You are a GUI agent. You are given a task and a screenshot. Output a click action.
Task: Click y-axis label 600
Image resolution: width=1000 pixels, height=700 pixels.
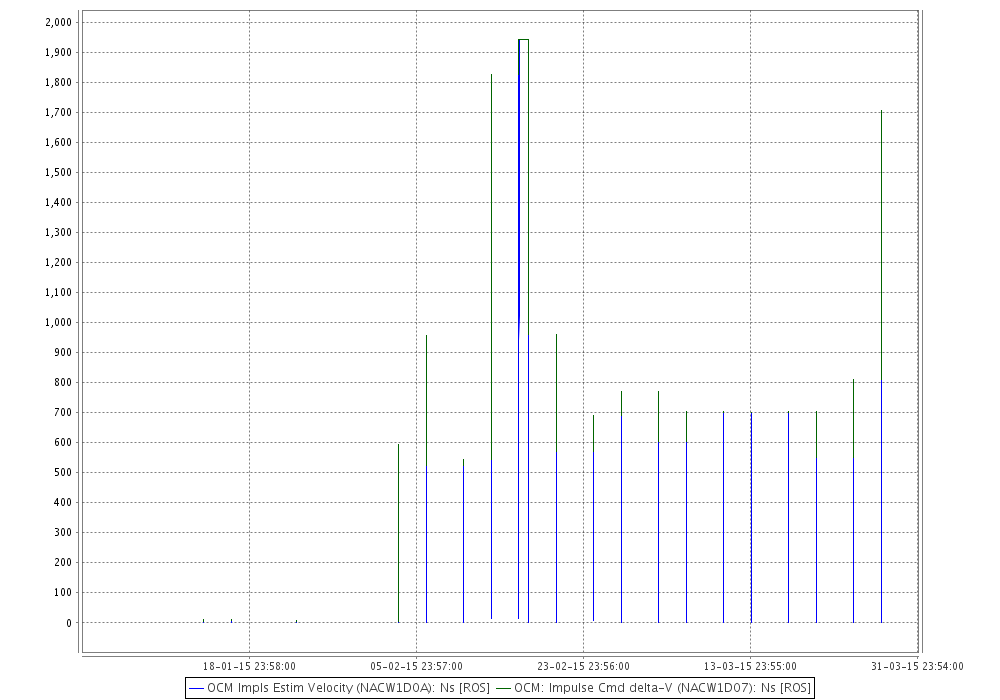63,442
